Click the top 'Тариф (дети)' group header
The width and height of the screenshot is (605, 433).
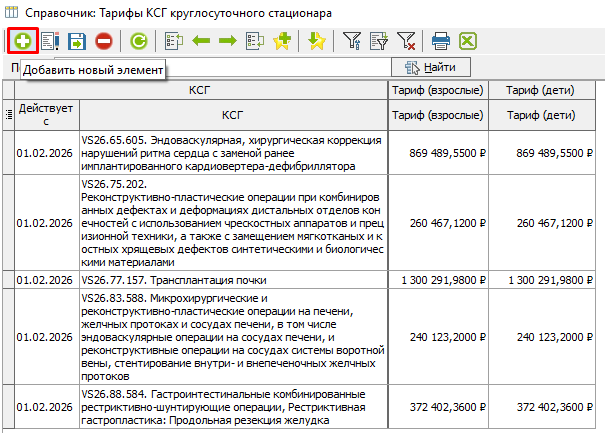(x=541, y=90)
